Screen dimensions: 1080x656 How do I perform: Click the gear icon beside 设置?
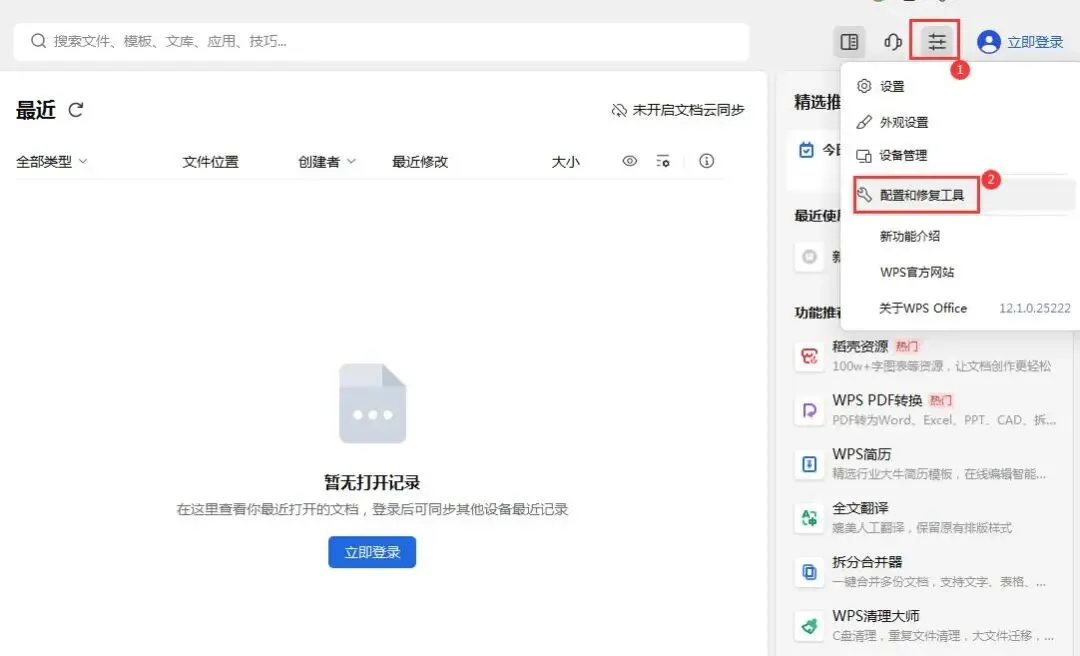(864, 86)
